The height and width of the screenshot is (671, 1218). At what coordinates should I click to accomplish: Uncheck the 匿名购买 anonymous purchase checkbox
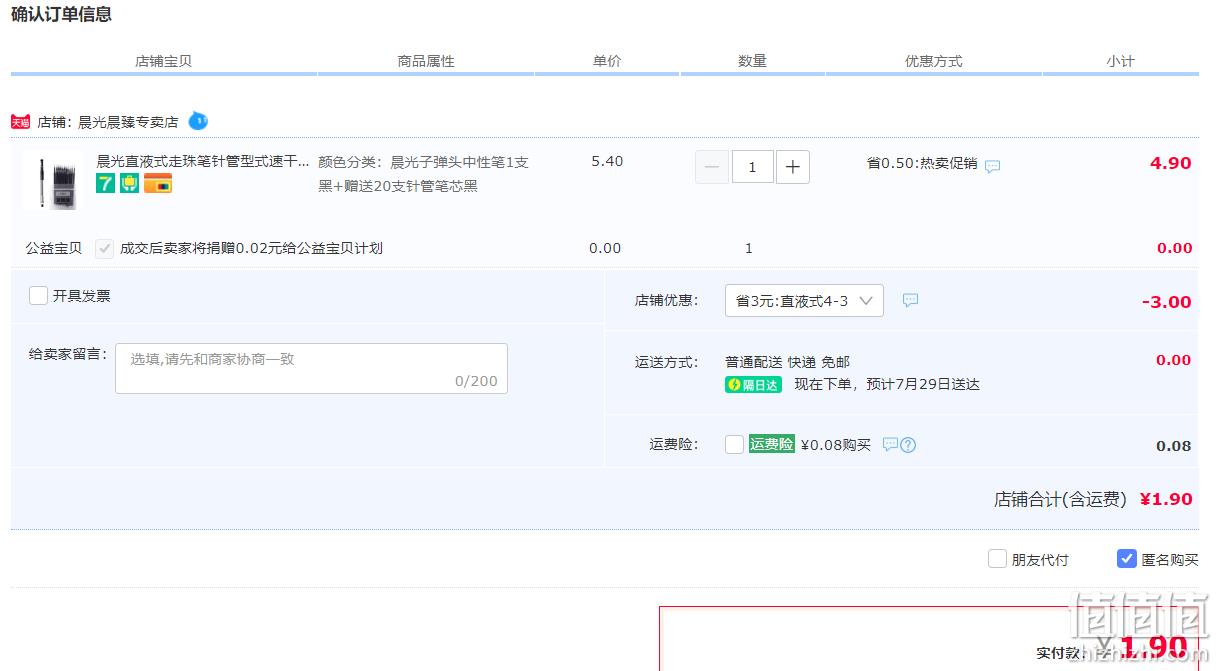[x=1127, y=559]
